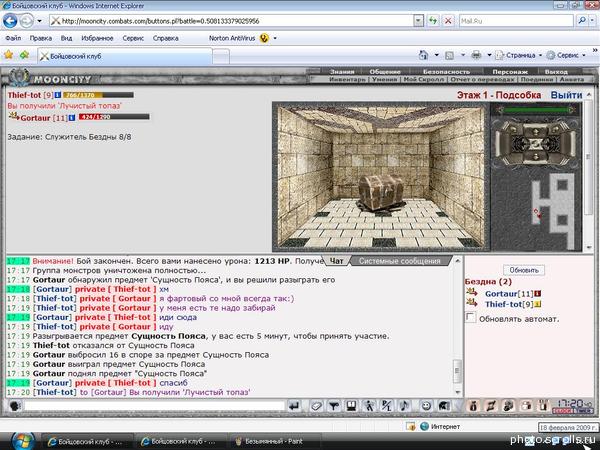The height and width of the screenshot is (450, 600).
Task: Click the chat send arrow button
Action: pyautogui.click(x=294, y=406)
